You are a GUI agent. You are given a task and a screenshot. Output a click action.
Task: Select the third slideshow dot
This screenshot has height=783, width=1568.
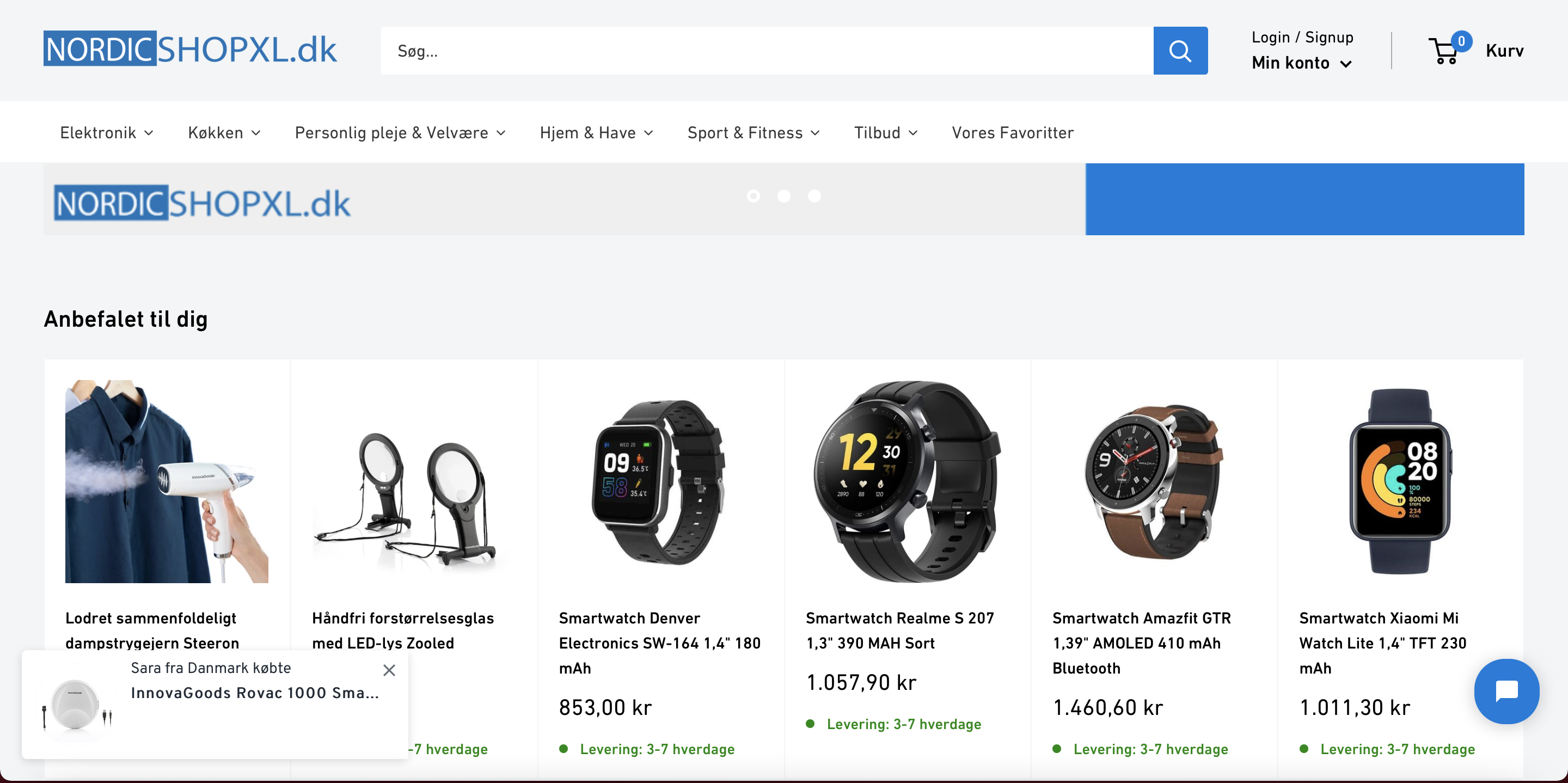point(814,196)
